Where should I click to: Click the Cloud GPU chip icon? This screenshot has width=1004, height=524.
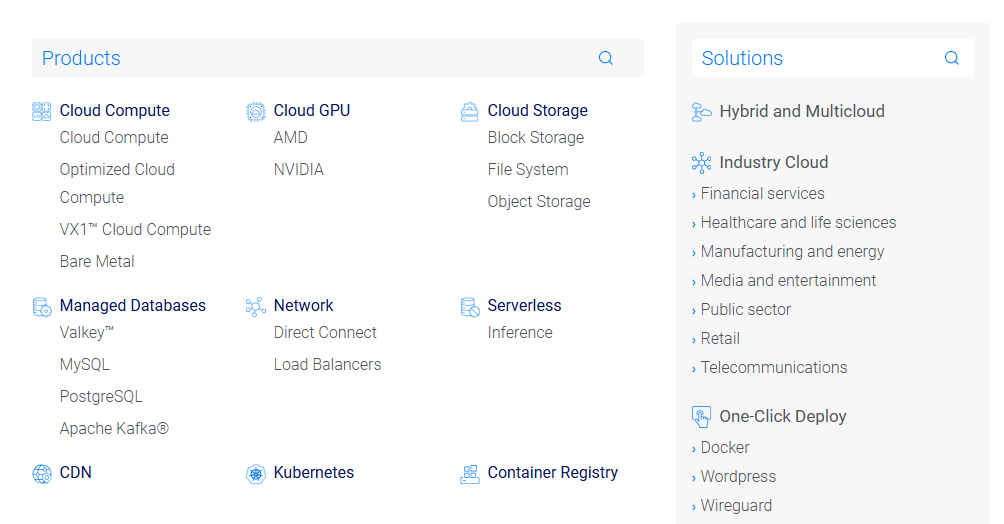255,111
